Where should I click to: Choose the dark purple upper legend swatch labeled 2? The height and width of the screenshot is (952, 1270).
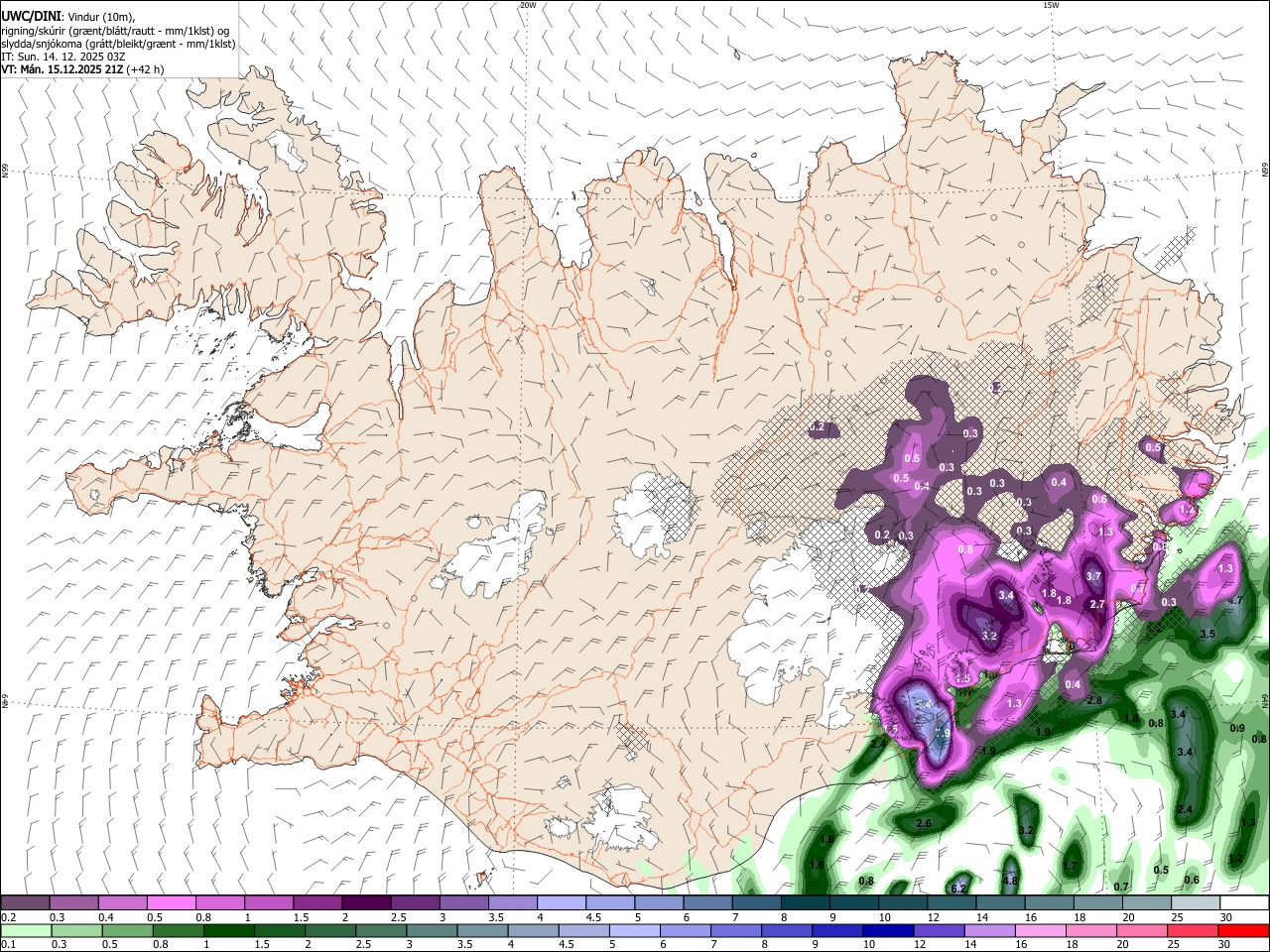tap(366, 902)
